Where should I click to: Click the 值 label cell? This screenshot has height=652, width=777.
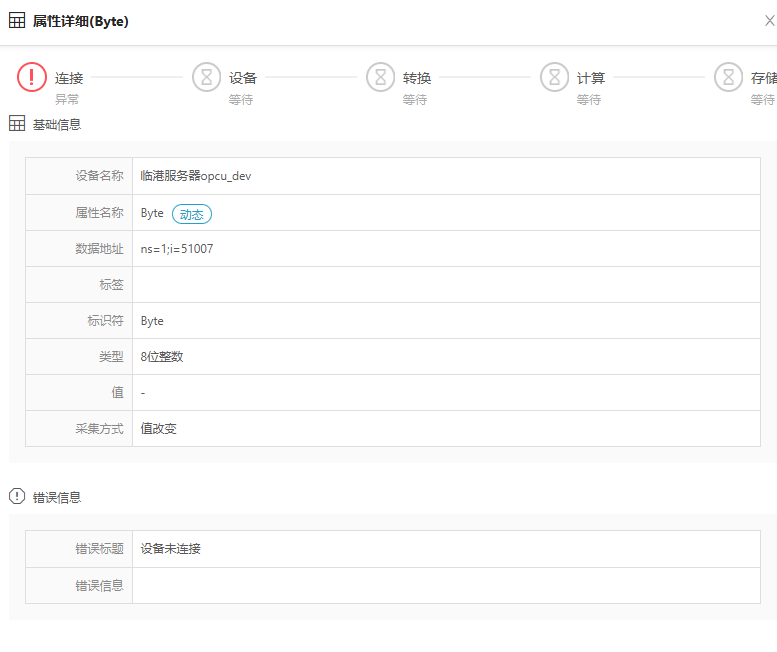(x=79, y=392)
